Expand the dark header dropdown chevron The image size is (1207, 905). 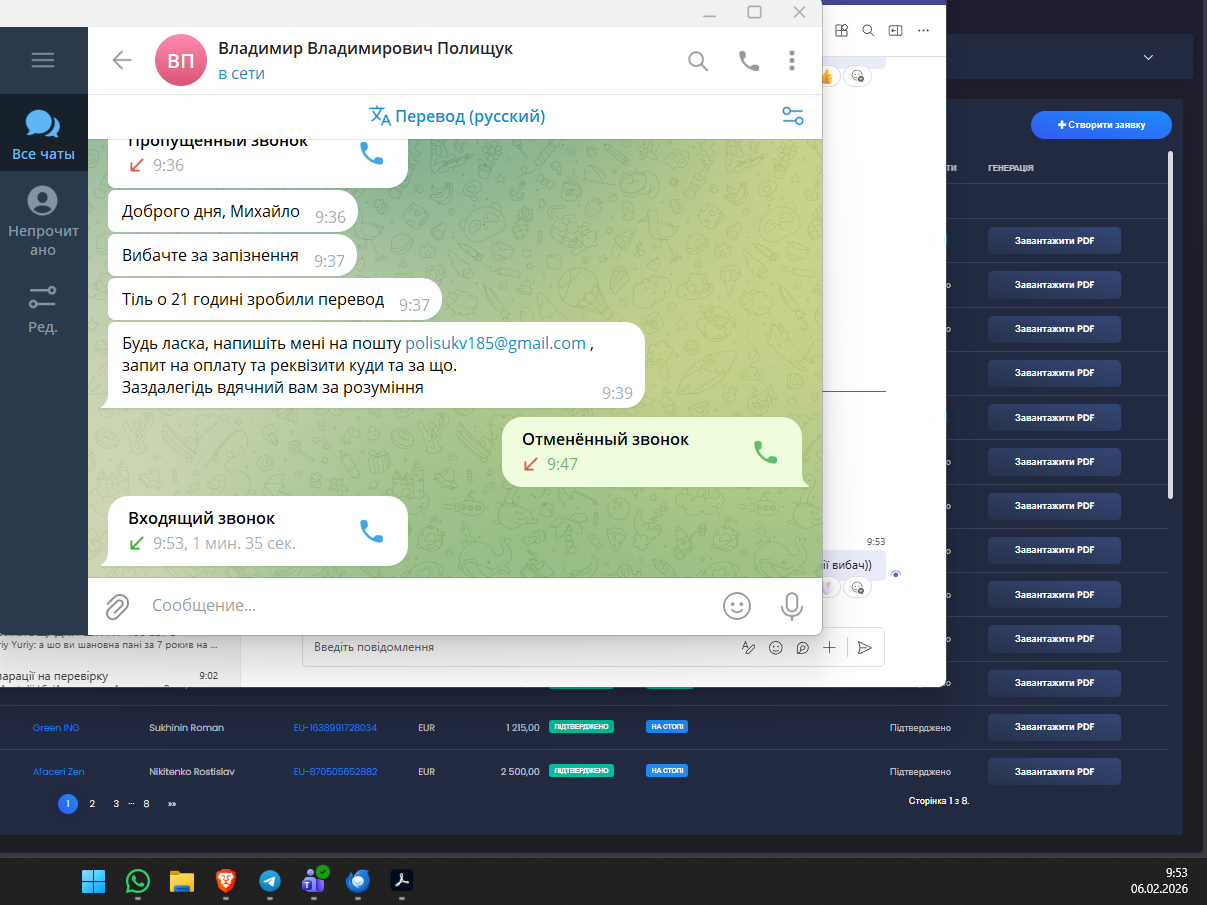click(1148, 58)
